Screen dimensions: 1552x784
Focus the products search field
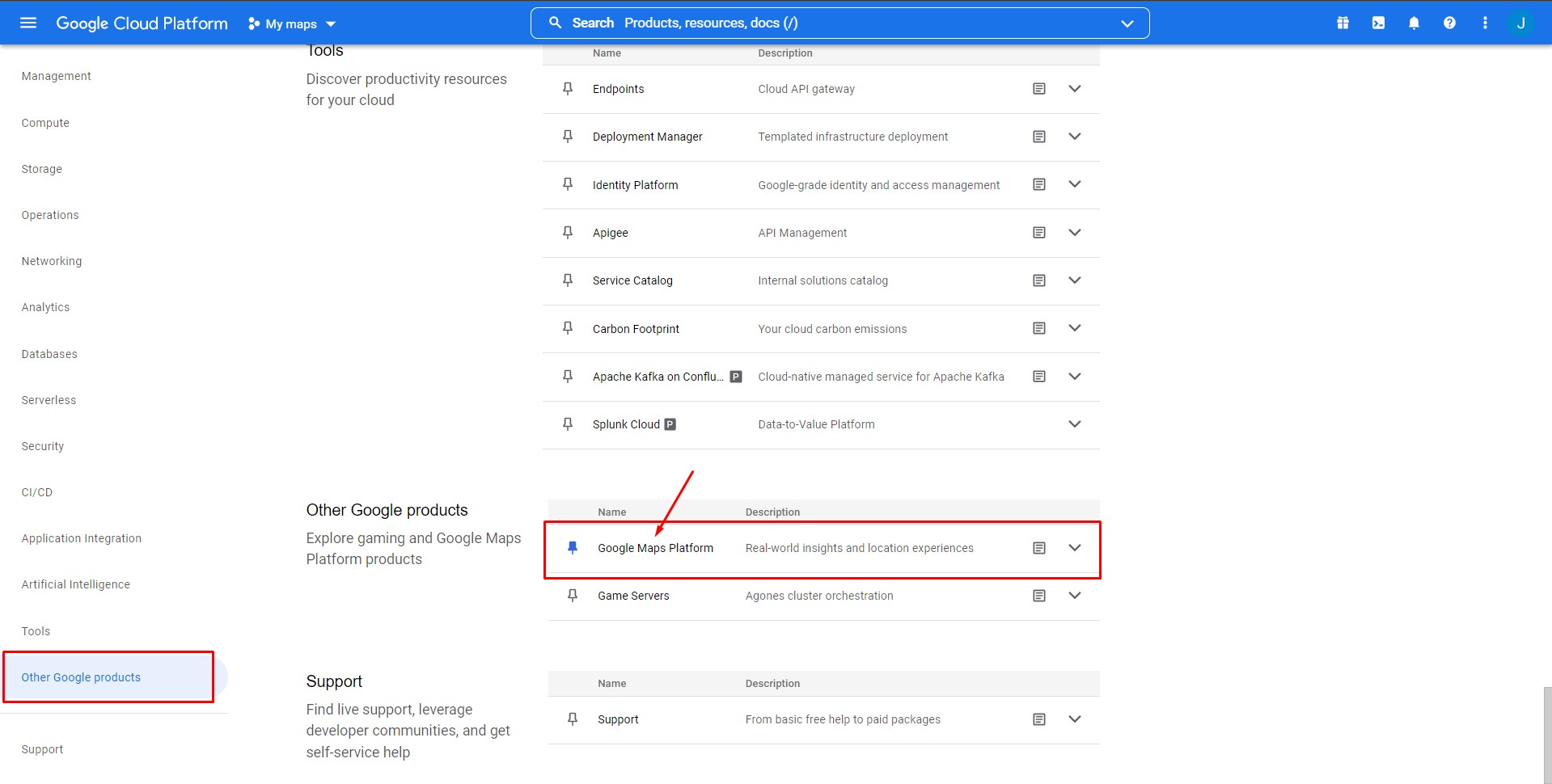[x=839, y=23]
